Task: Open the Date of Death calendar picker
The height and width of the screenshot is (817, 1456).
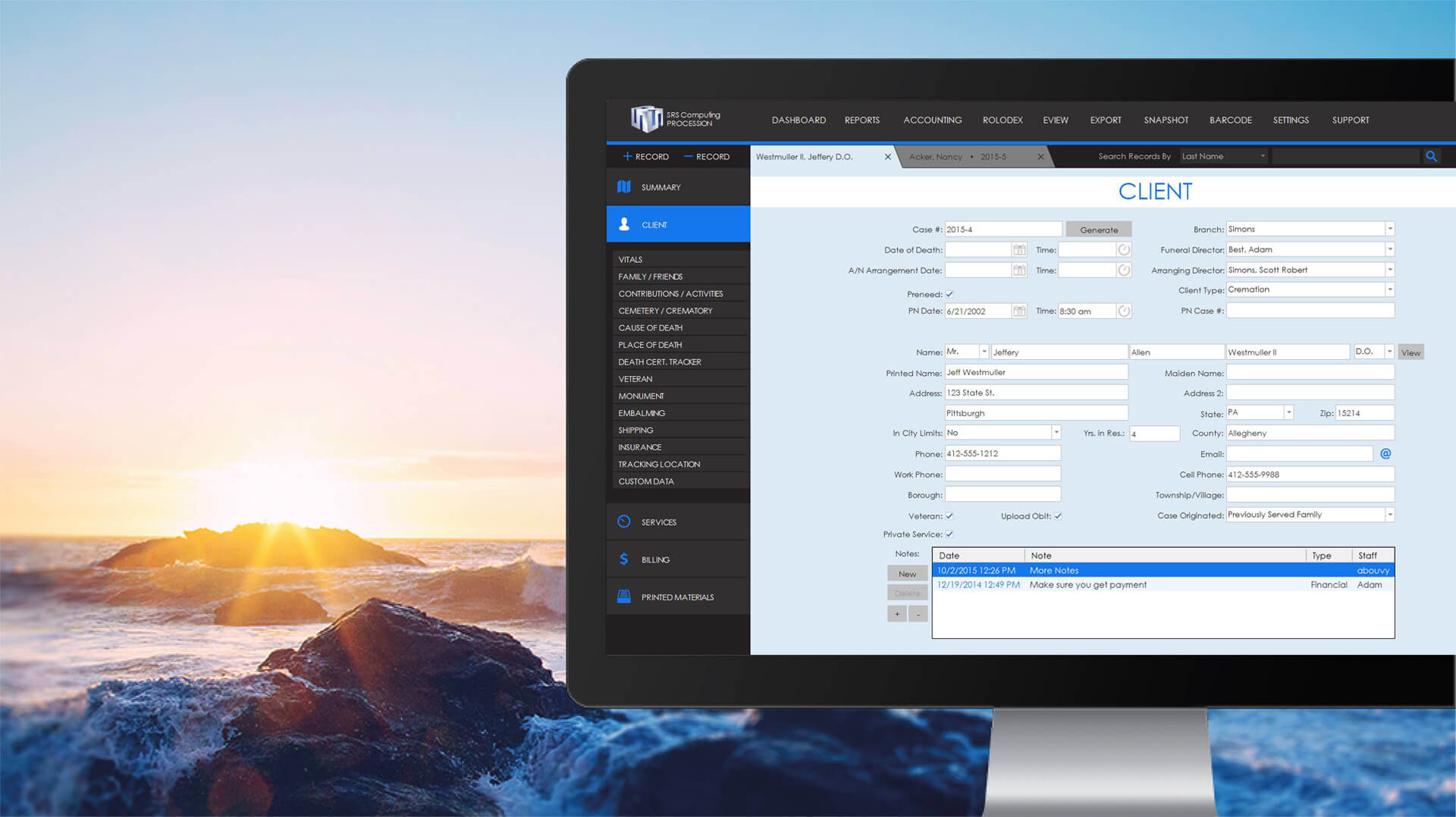Action: (x=1019, y=250)
